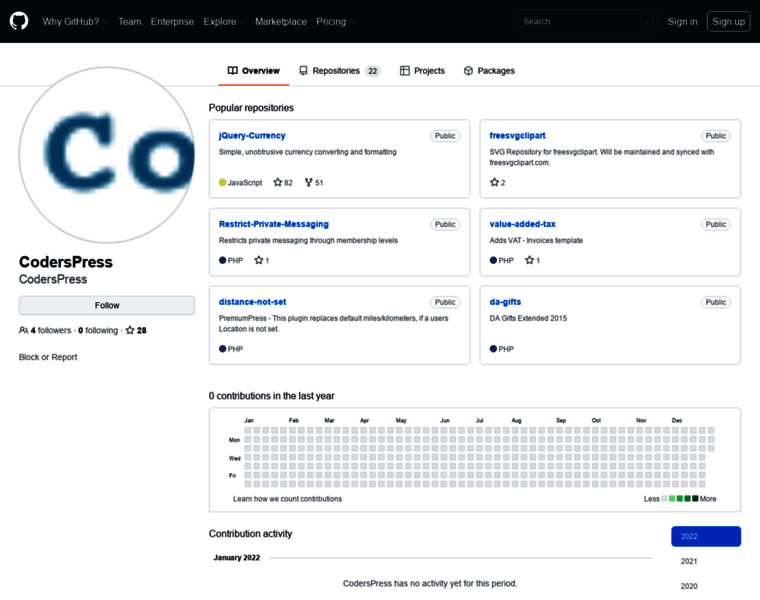Click the 82 stars count on jQuery-Currency
The height and width of the screenshot is (600, 760).
(x=288, y=183)
